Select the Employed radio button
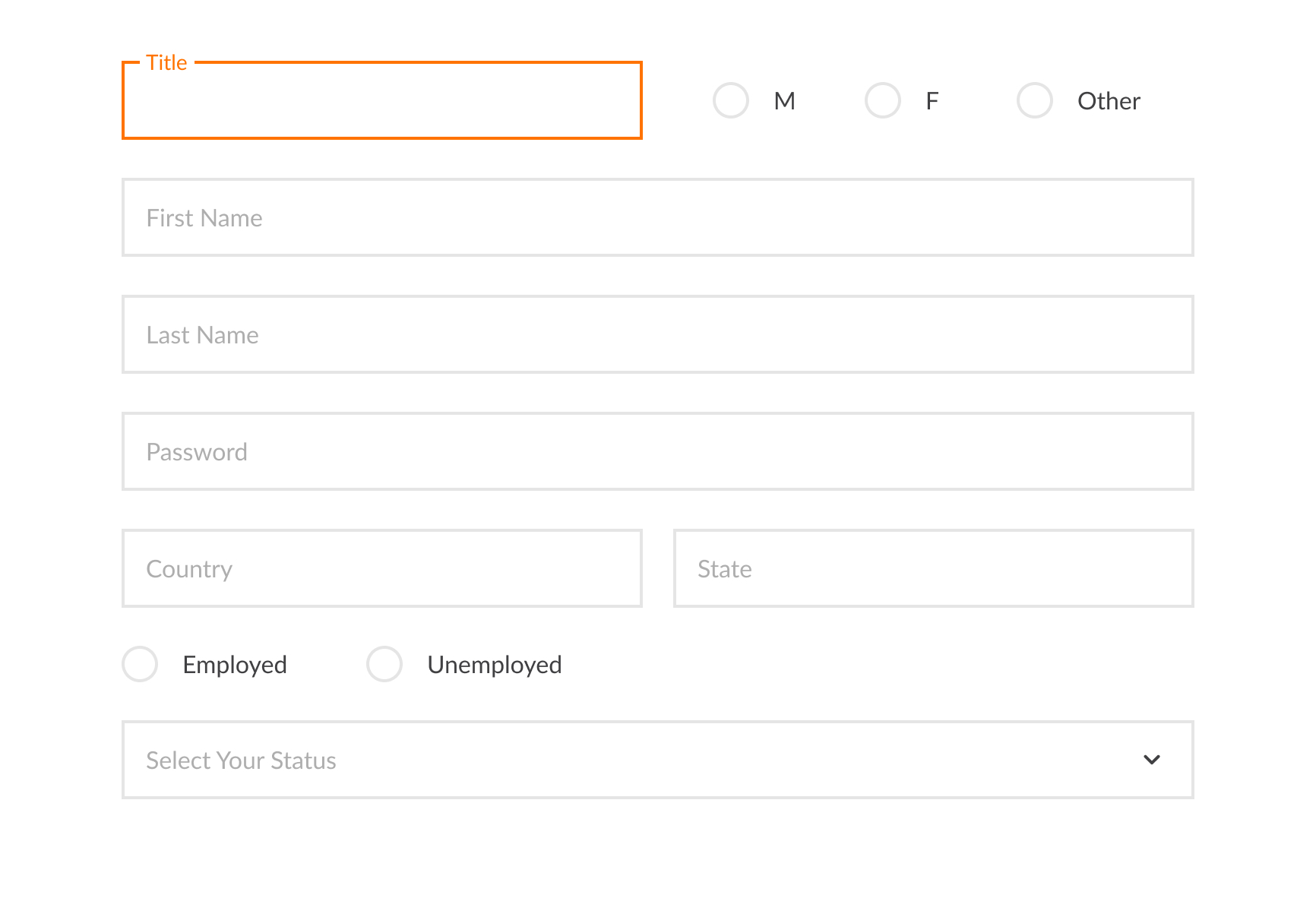Viewport: 1316px width, 898px height. (x=140, y=664)
